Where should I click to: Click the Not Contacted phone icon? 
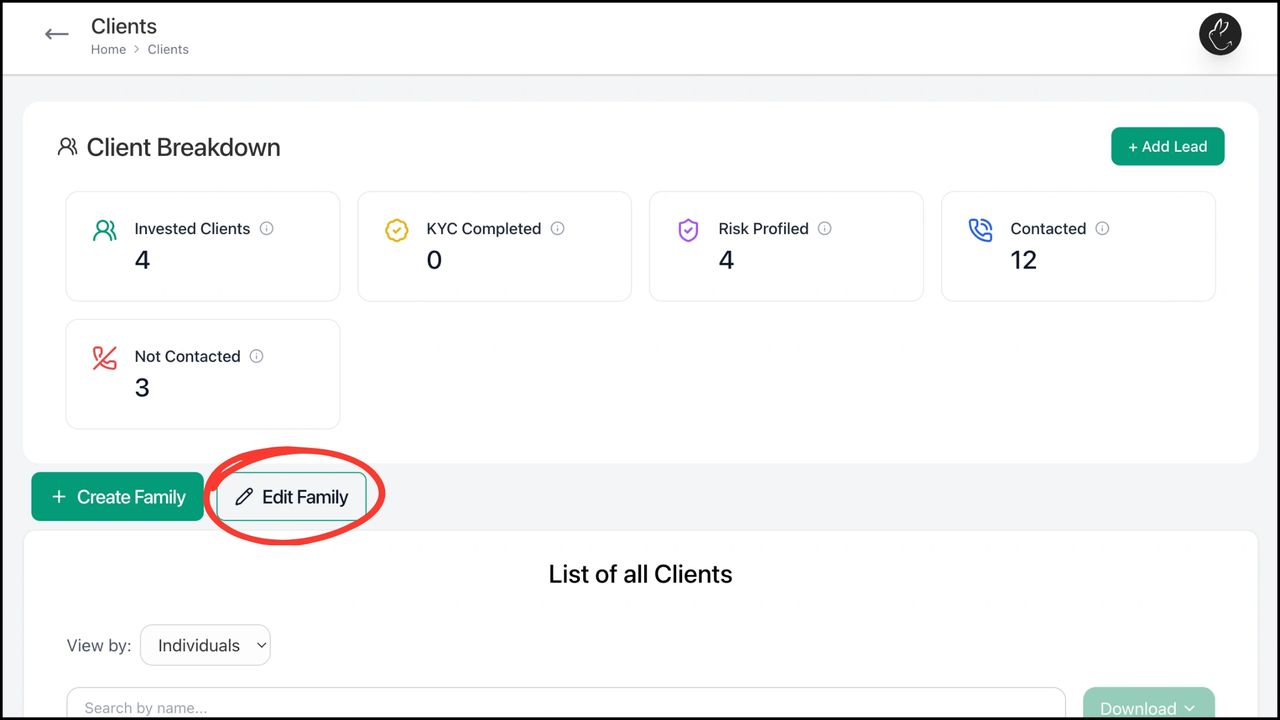coord(104,359)
